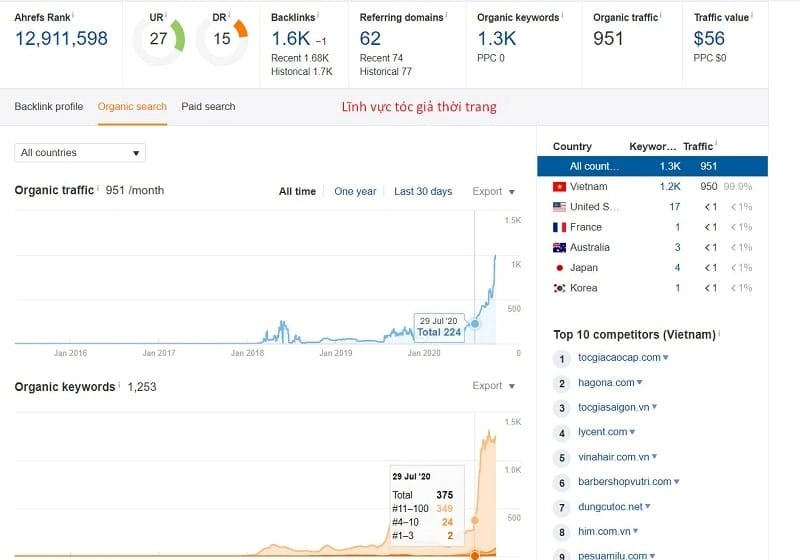Screen dimensions: 800x560
Task: Click the France flag icon
Action: click(x=559, y=227)
